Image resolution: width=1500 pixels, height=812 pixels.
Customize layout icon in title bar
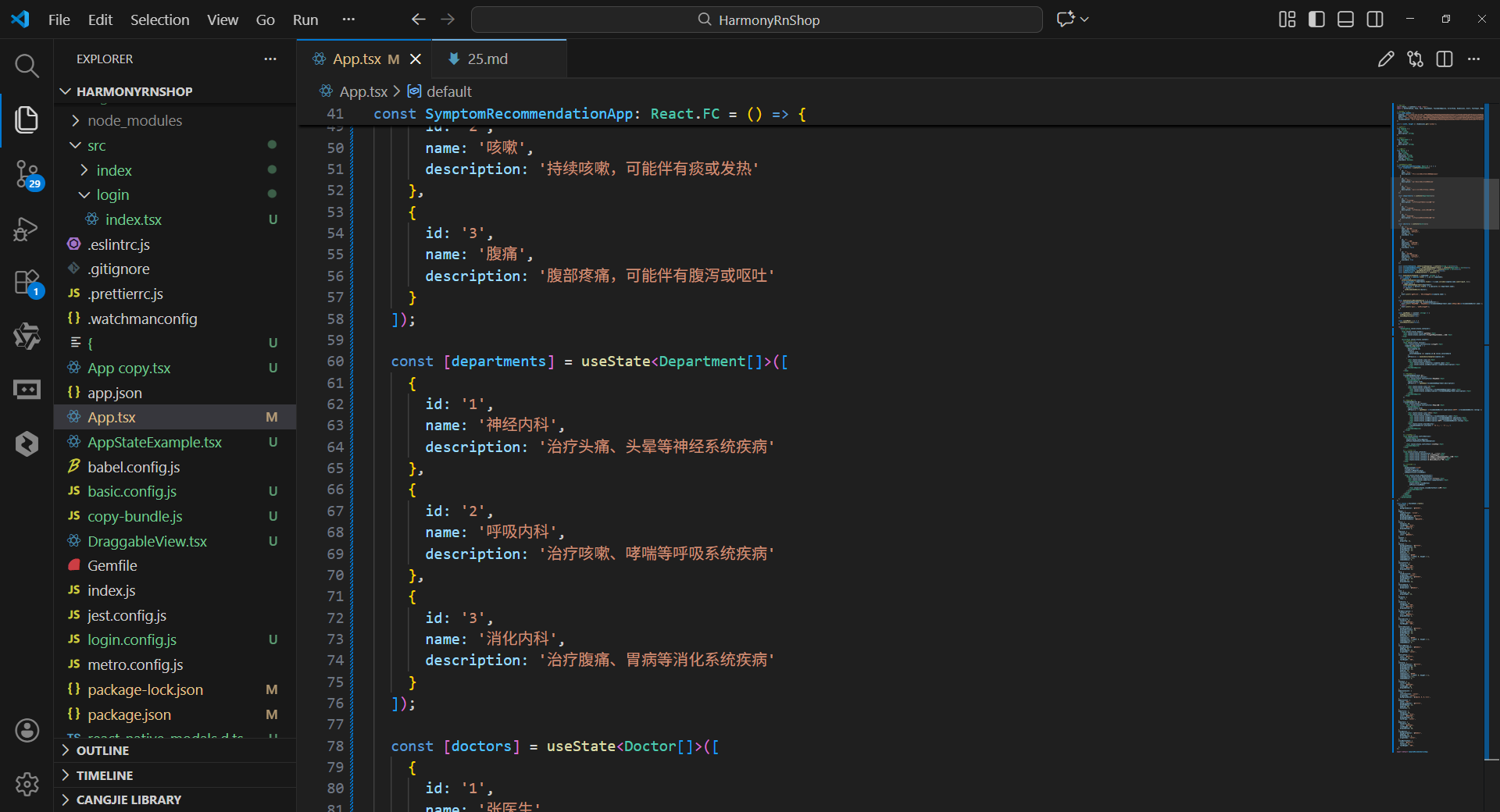click(x=1287, y=20)
